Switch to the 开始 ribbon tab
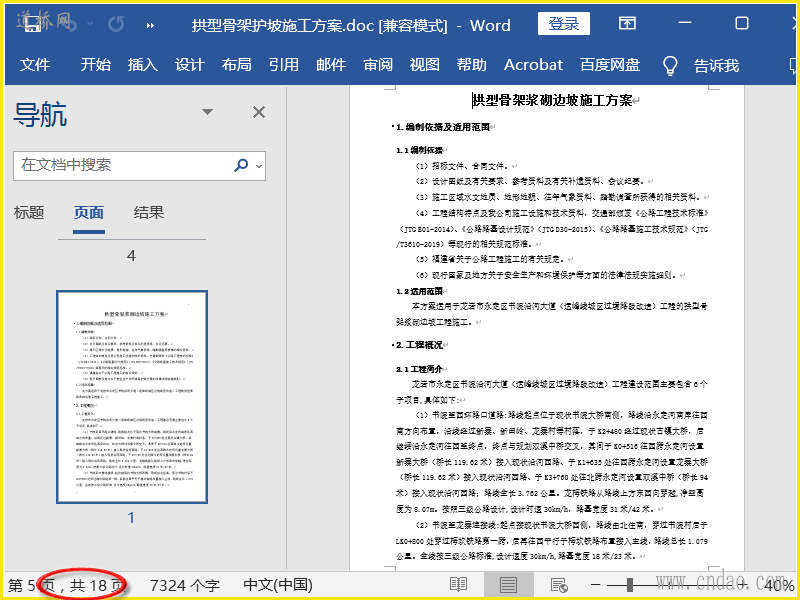Image resolution: width=800 pixels, height=600 pixels. pyautogui.click(x=95, y=65)
